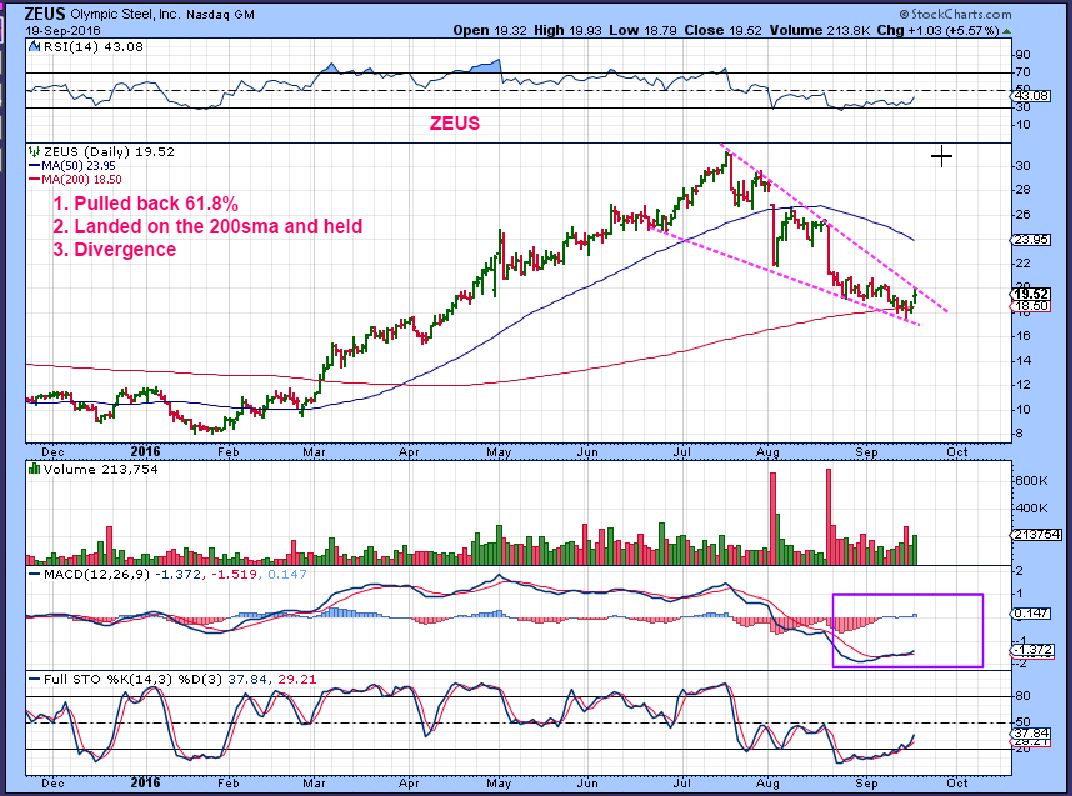The height and width of the screenshot is (796, 1072).
Task: Click the chart date 19-Sep-2016
Action: (63, 31)
